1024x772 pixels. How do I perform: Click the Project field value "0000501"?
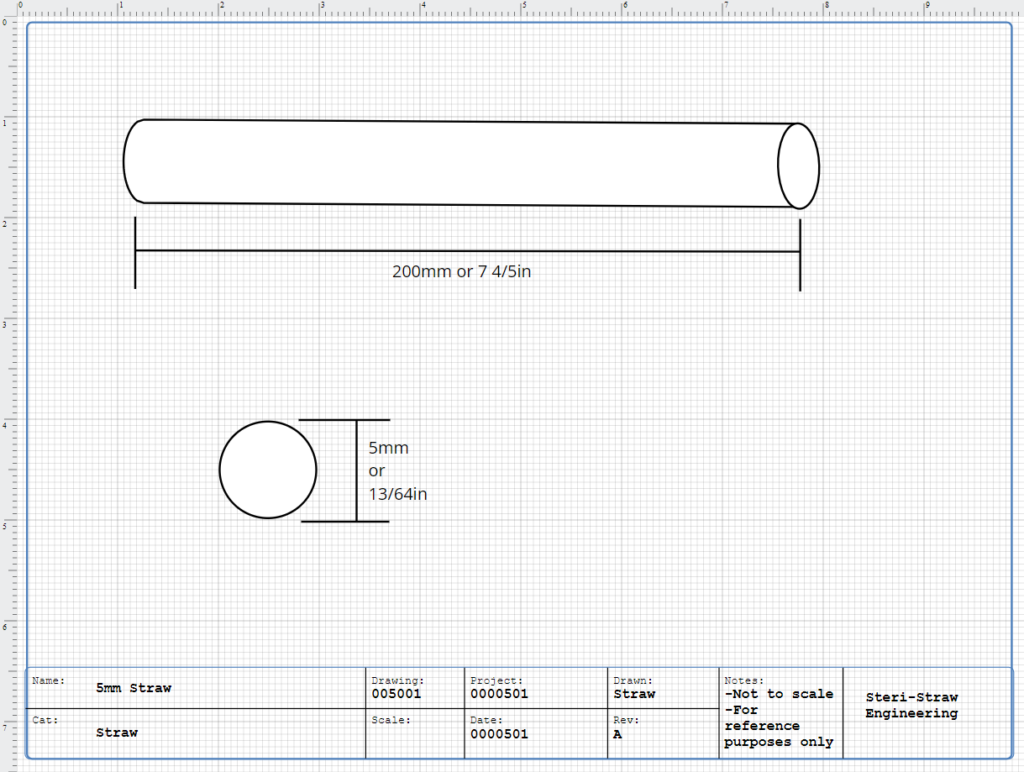pos(499,693)
